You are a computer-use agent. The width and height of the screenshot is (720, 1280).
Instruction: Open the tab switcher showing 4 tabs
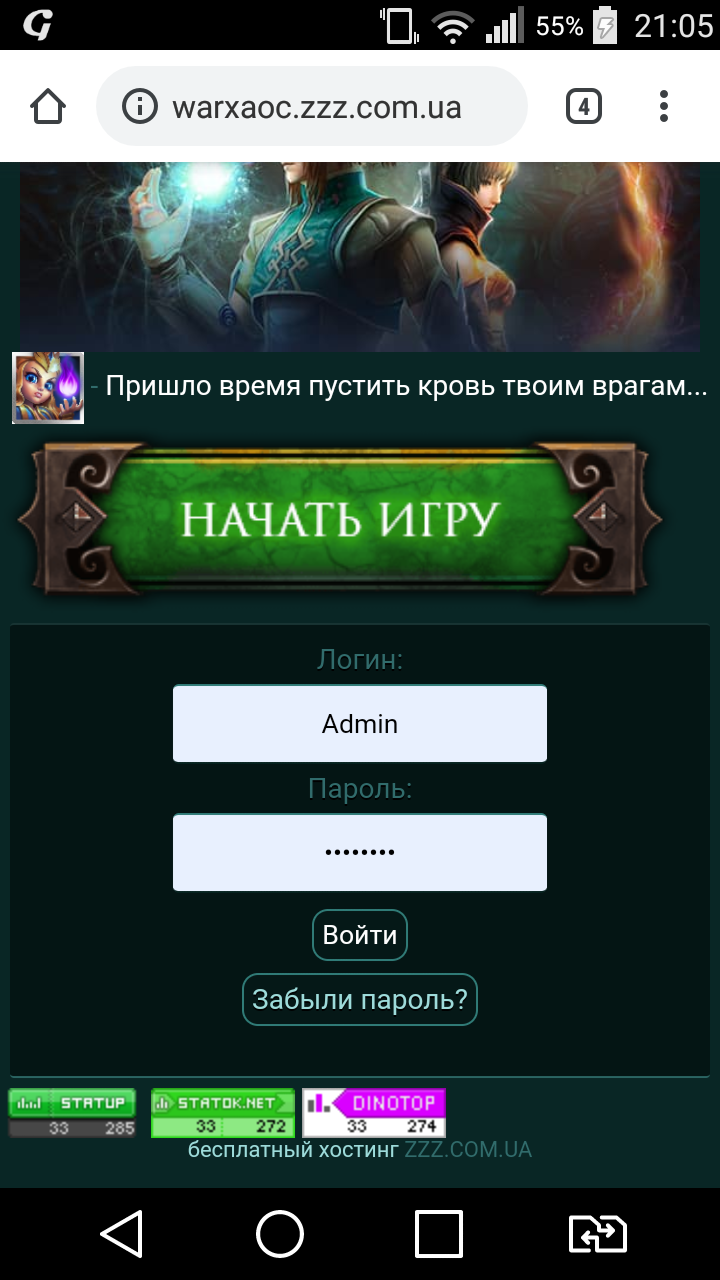point(584,106)
